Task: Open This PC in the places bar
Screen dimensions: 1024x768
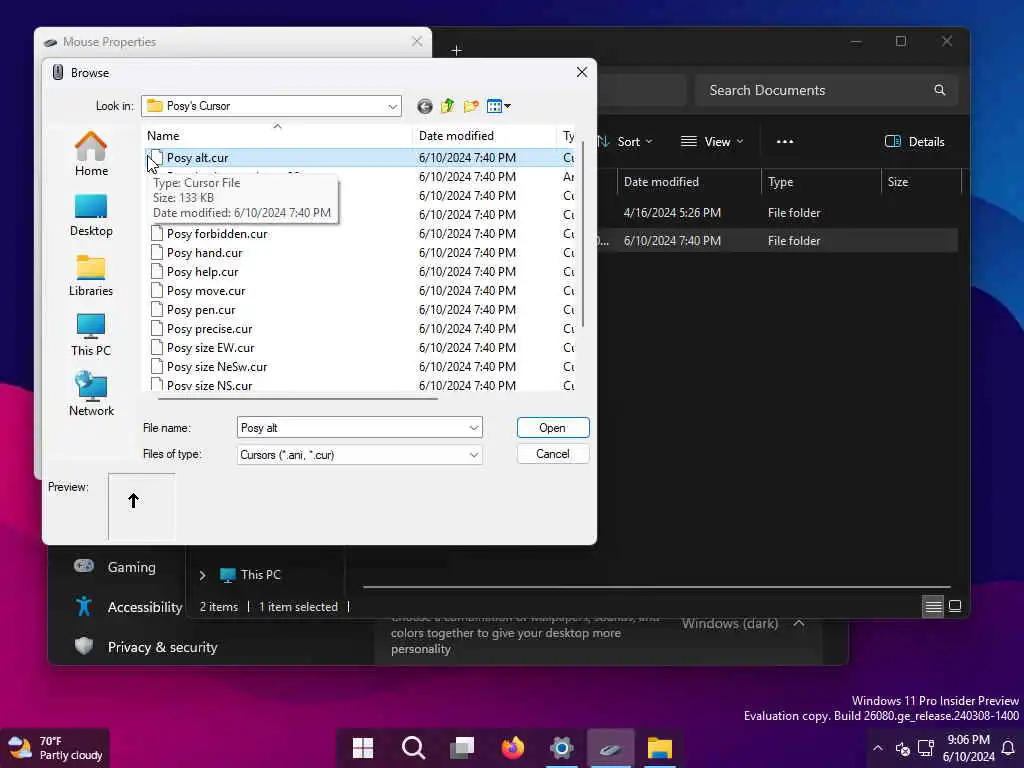Action: [91, 335]
